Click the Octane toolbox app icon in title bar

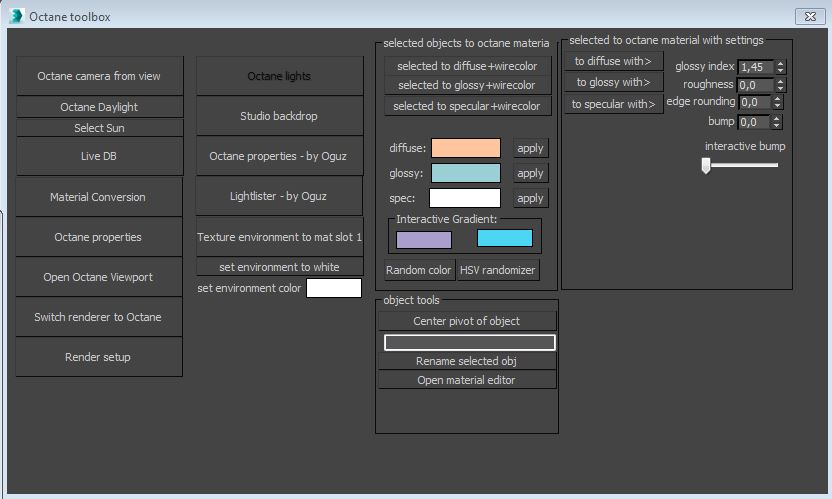click(16, 16)
